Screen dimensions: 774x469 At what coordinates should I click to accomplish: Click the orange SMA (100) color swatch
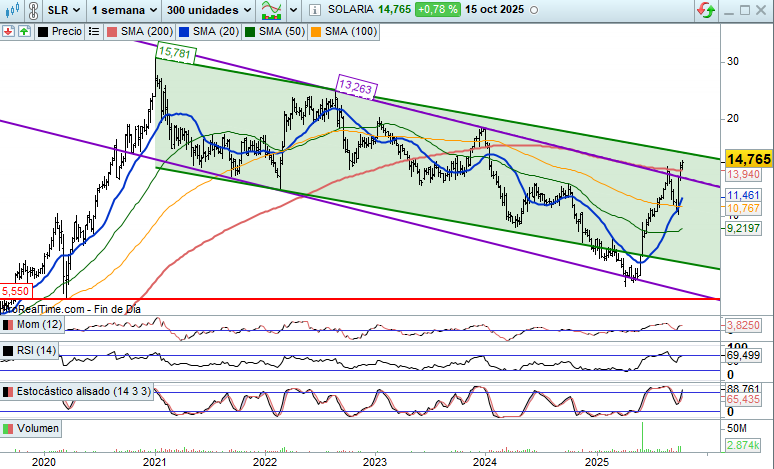coord(318,31)
